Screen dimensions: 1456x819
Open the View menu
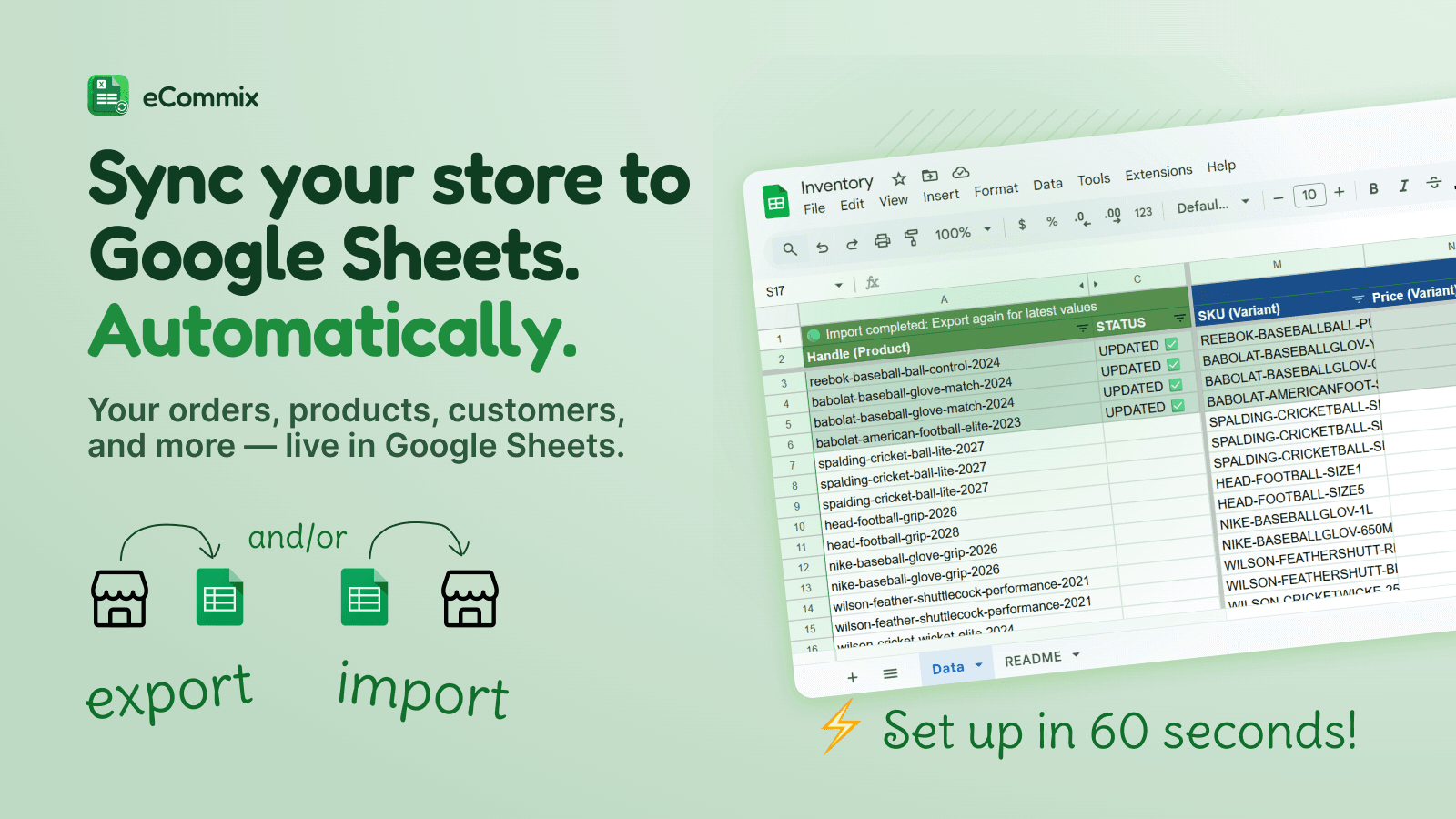[x=893, y=200]
